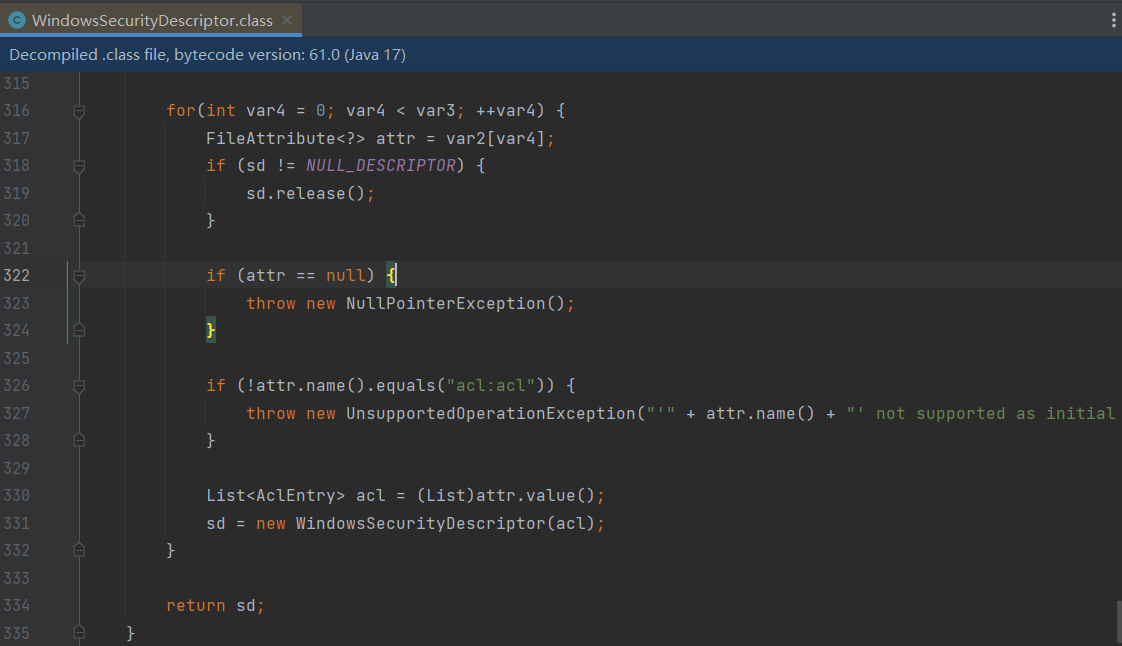Click fold end marker at line 328
The width and height of the screenshot is (1122, 646).
pos(79,441)
